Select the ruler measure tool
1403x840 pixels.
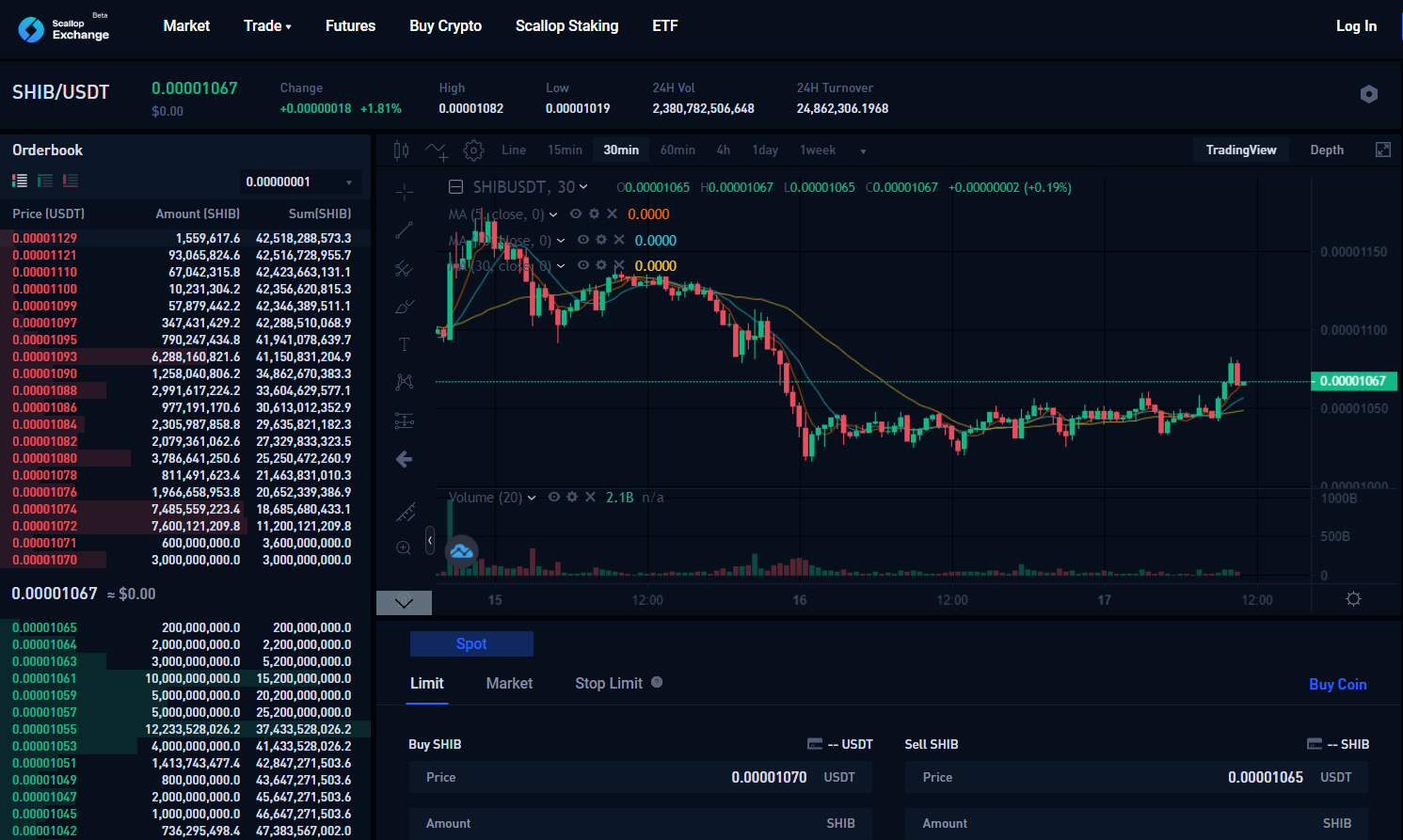(405, 513)
